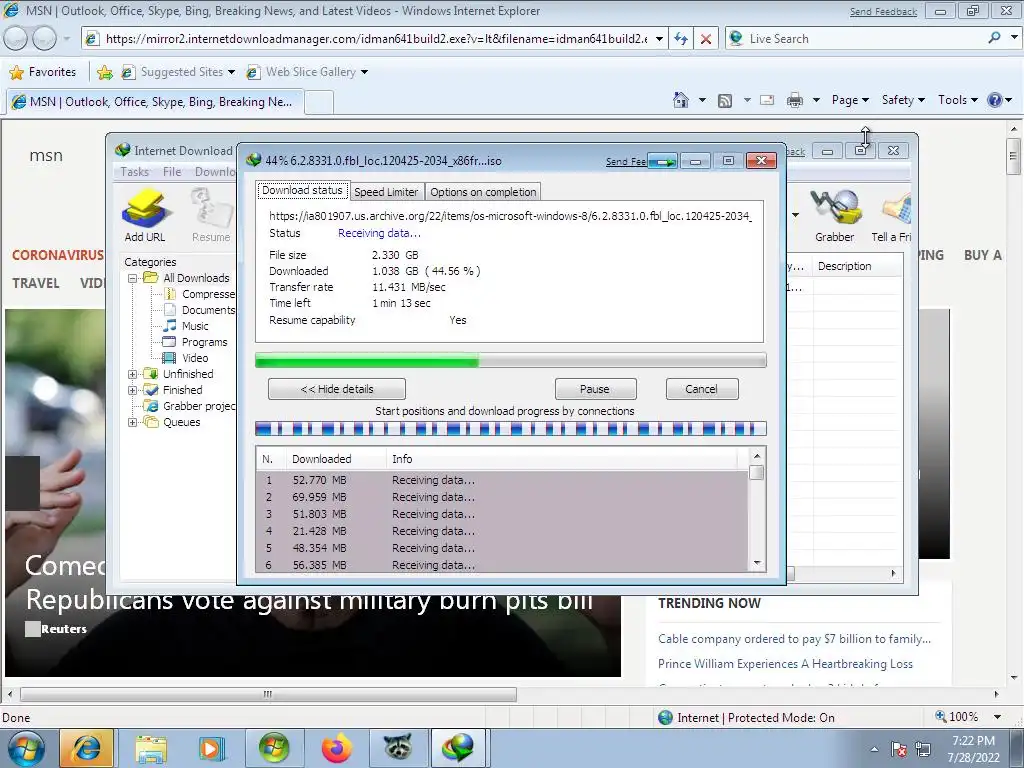This screenshot has height=768, width=1024.
Task: Switch to Options on completion tab
Action: tap(483, 192)
